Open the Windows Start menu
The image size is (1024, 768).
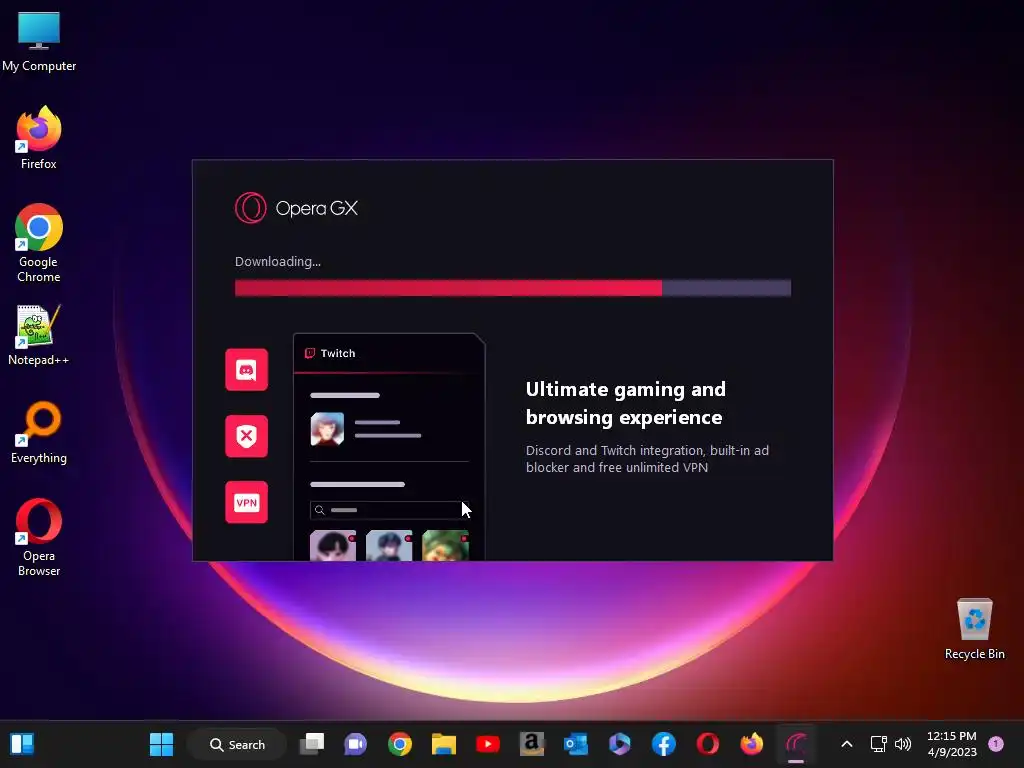click(161, 744)
